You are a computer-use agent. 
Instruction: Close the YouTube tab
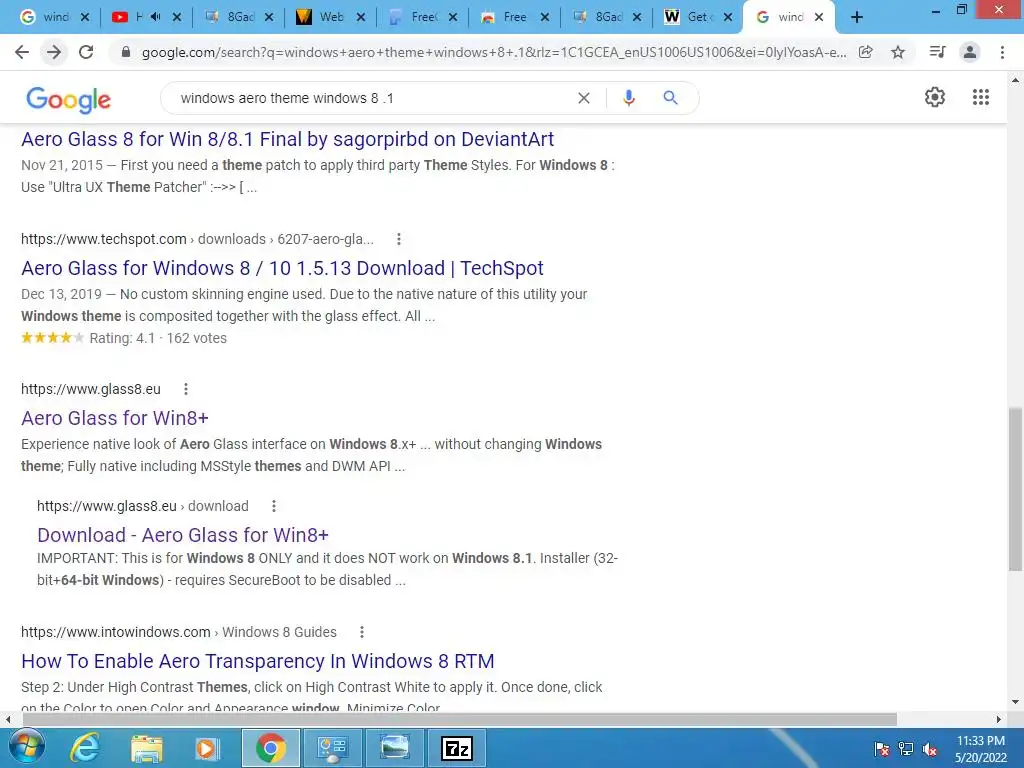point(177,17)
